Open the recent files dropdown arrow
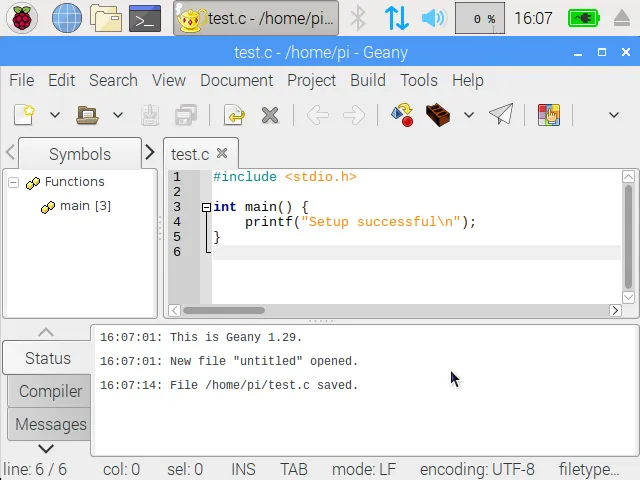Screen dimensions: 640x480 click(118, 115)
